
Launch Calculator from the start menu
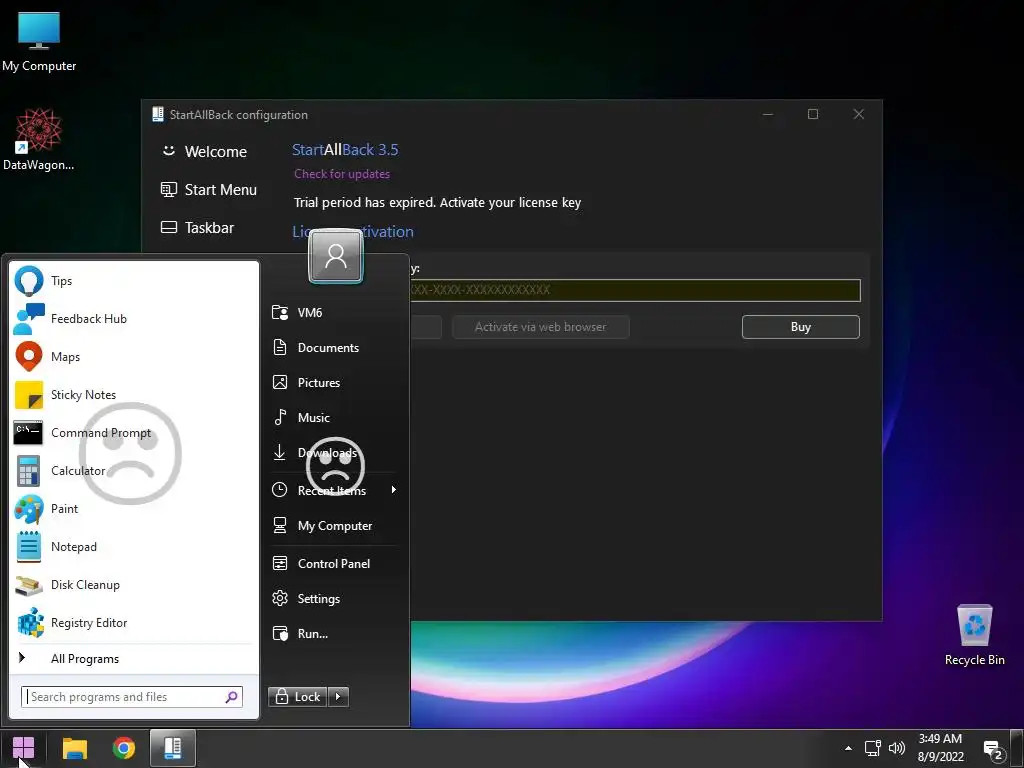click(x=135, y=470)
